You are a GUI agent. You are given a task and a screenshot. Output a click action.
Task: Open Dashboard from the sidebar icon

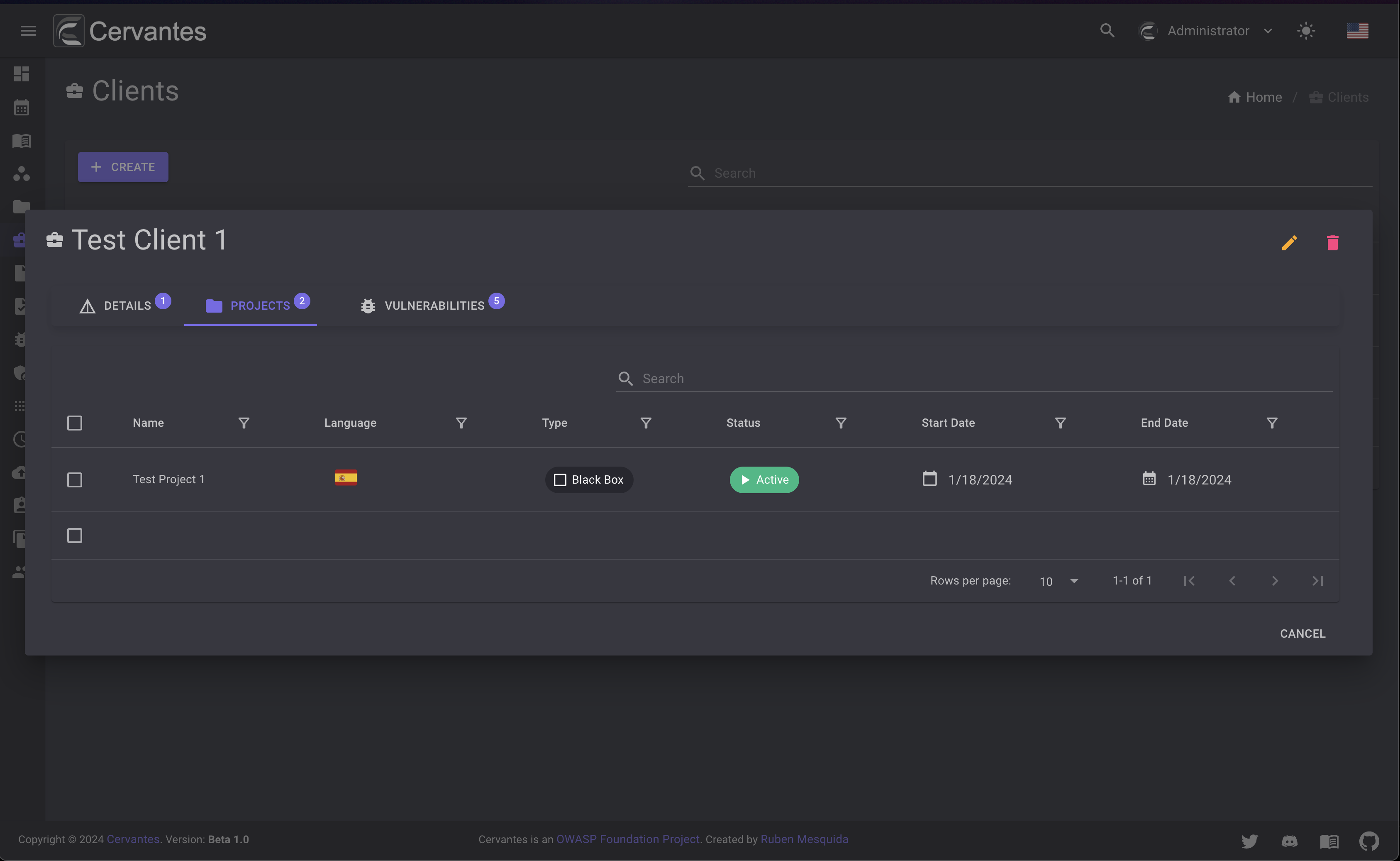22,74
